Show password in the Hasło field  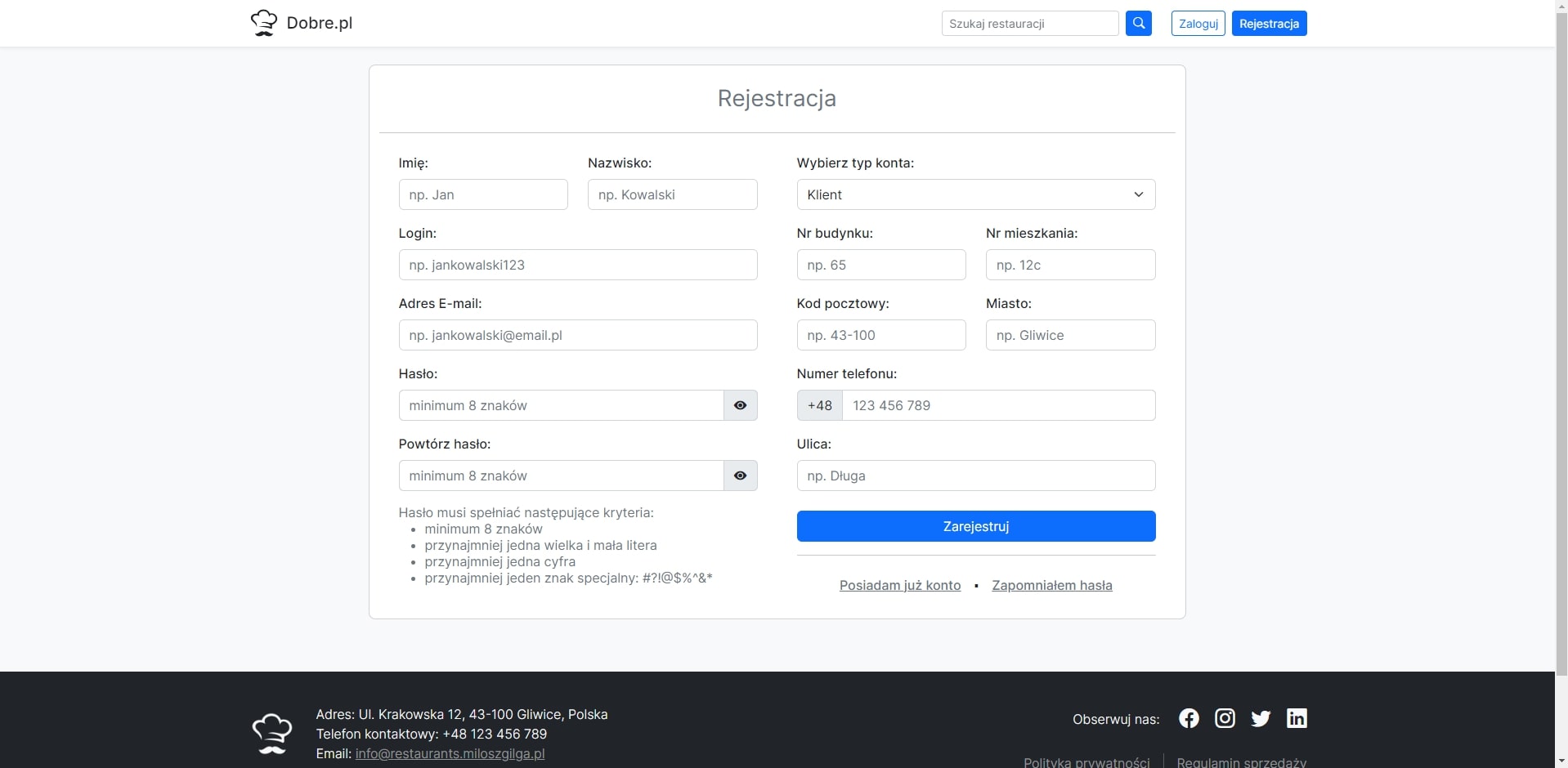741,405
